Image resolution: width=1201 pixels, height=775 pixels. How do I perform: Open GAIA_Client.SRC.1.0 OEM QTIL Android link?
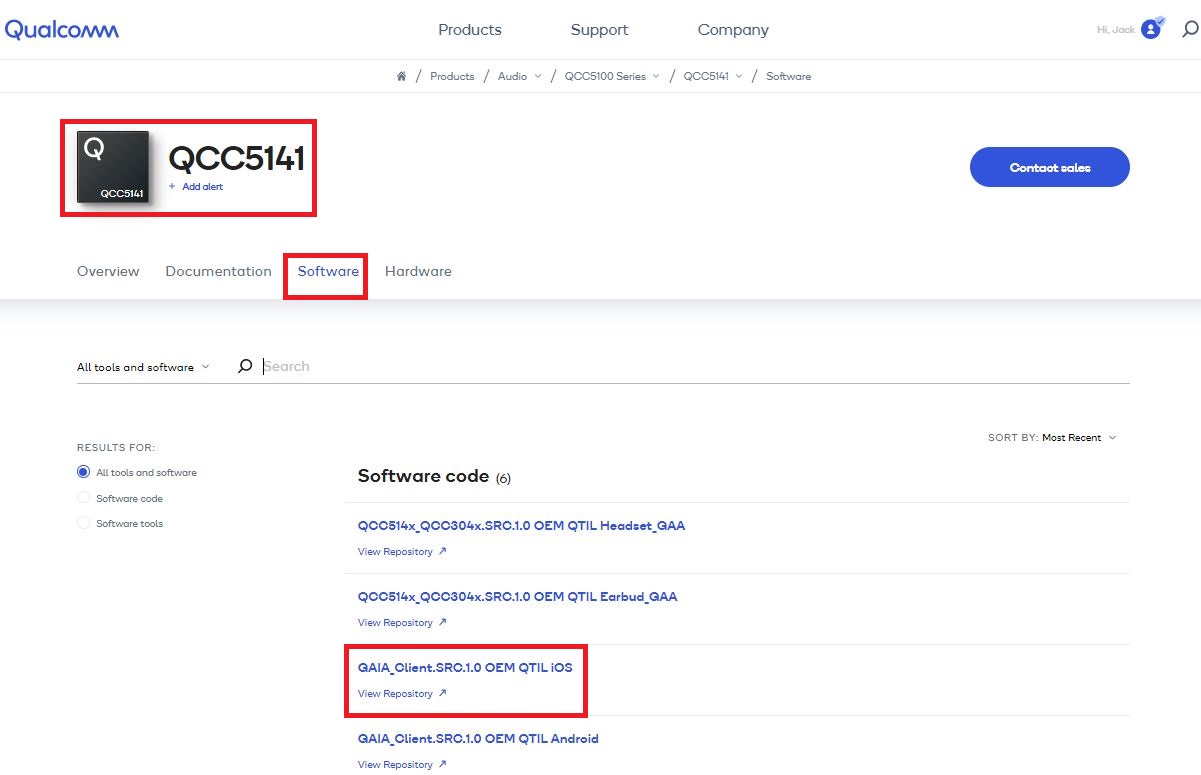[478, 738]
